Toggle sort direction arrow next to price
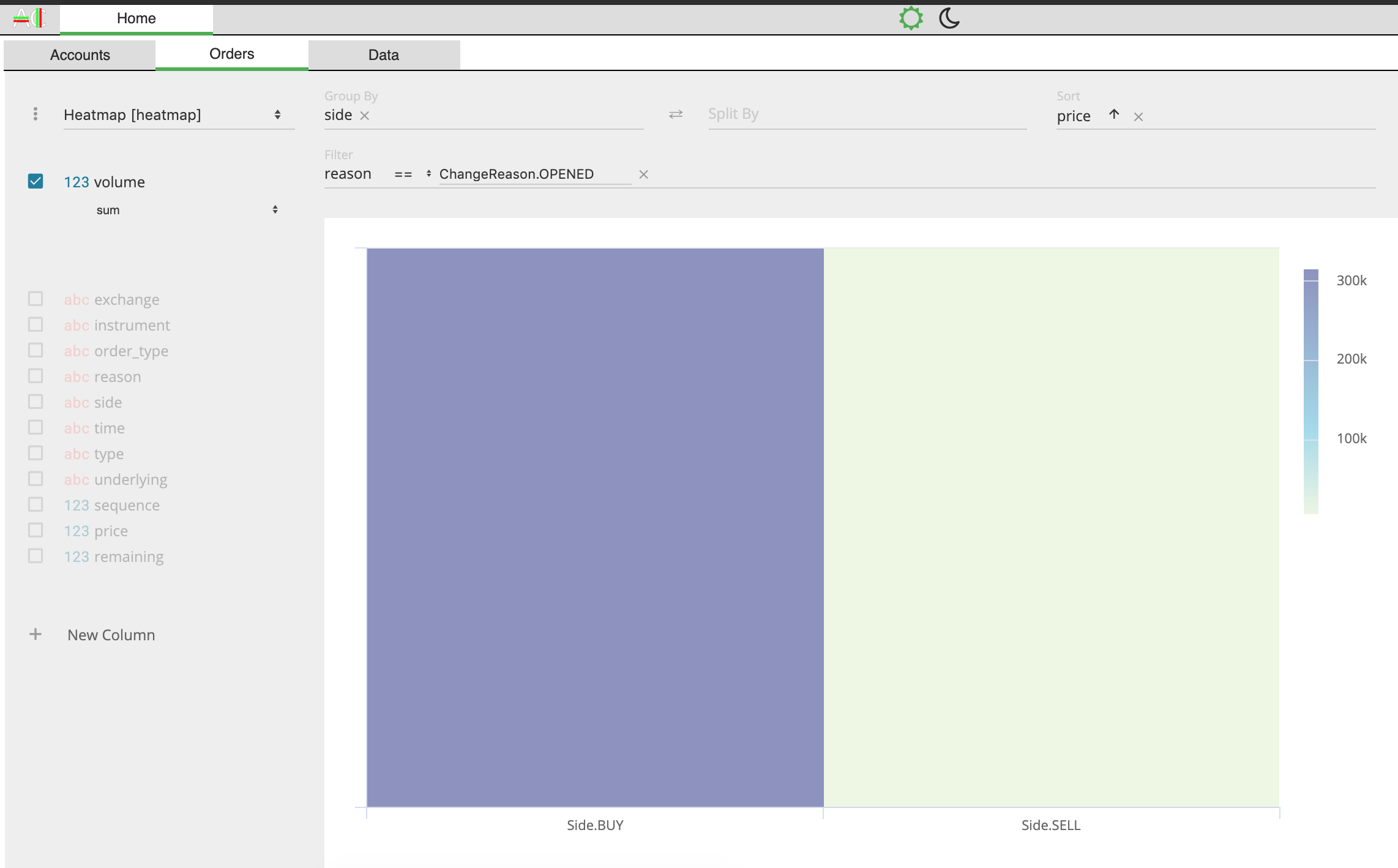Screen dimensions: 1398x868 coord(1114,115)
